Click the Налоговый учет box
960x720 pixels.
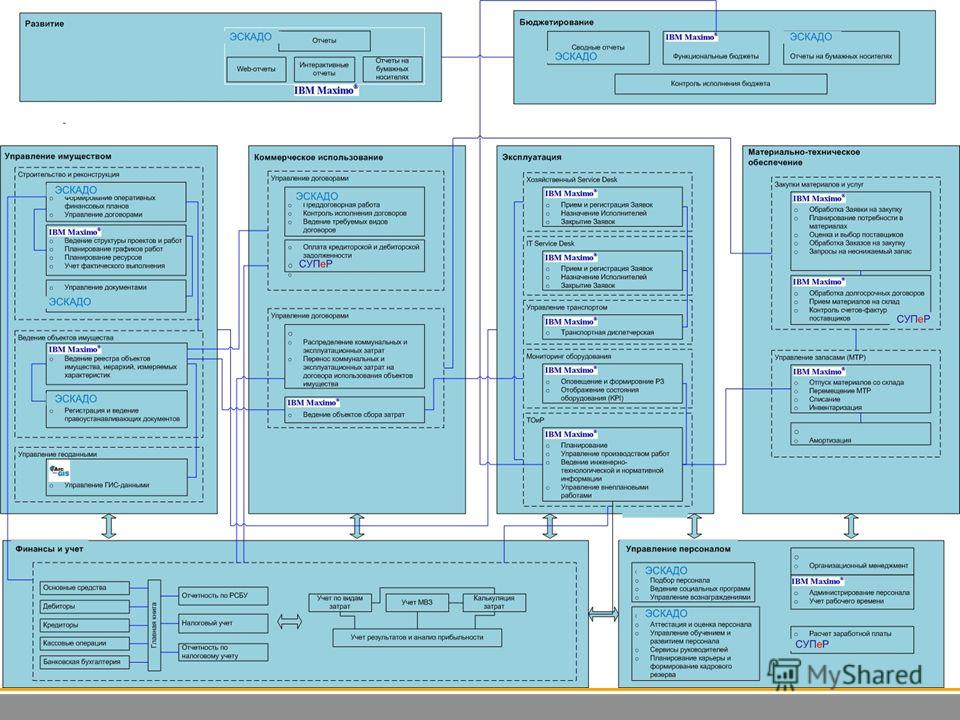pyautogui.click(x=223, y=623)
